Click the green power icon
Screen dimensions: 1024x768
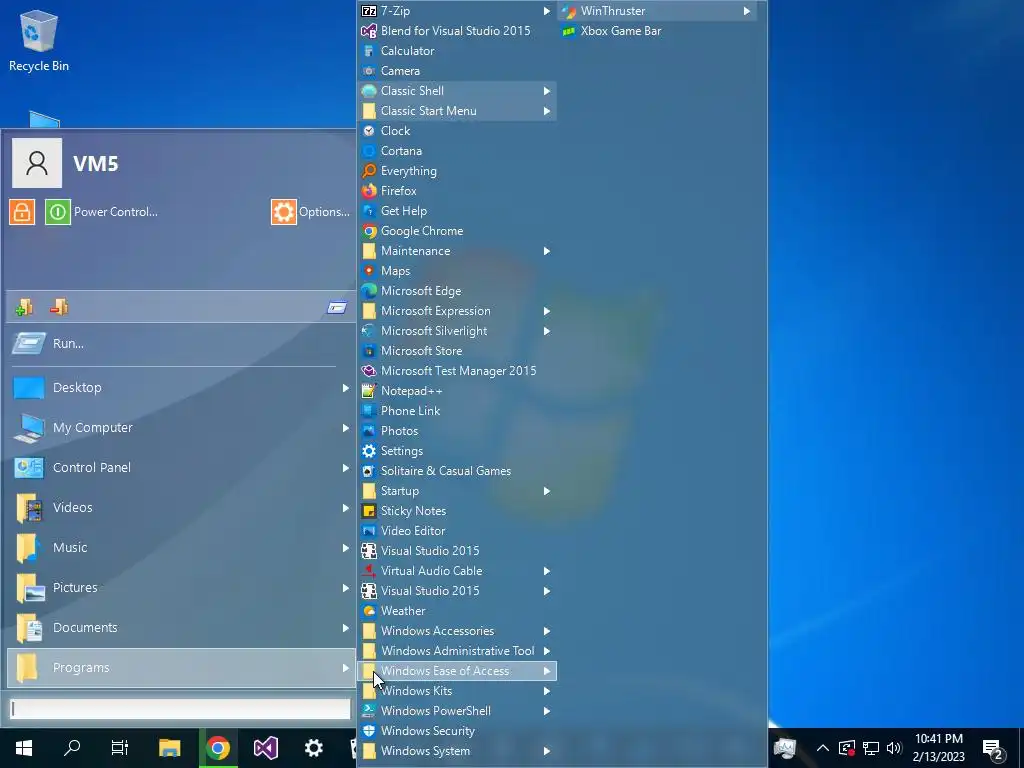tap(57, 212)
